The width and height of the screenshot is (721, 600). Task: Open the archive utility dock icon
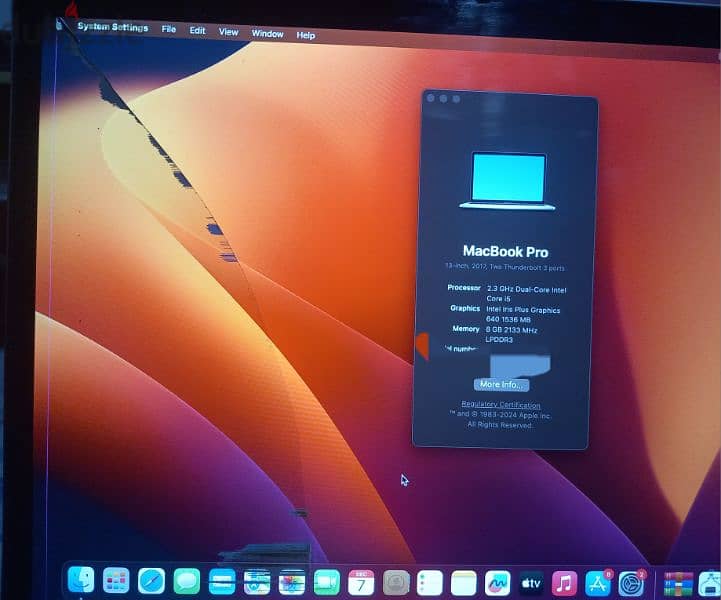678,584
